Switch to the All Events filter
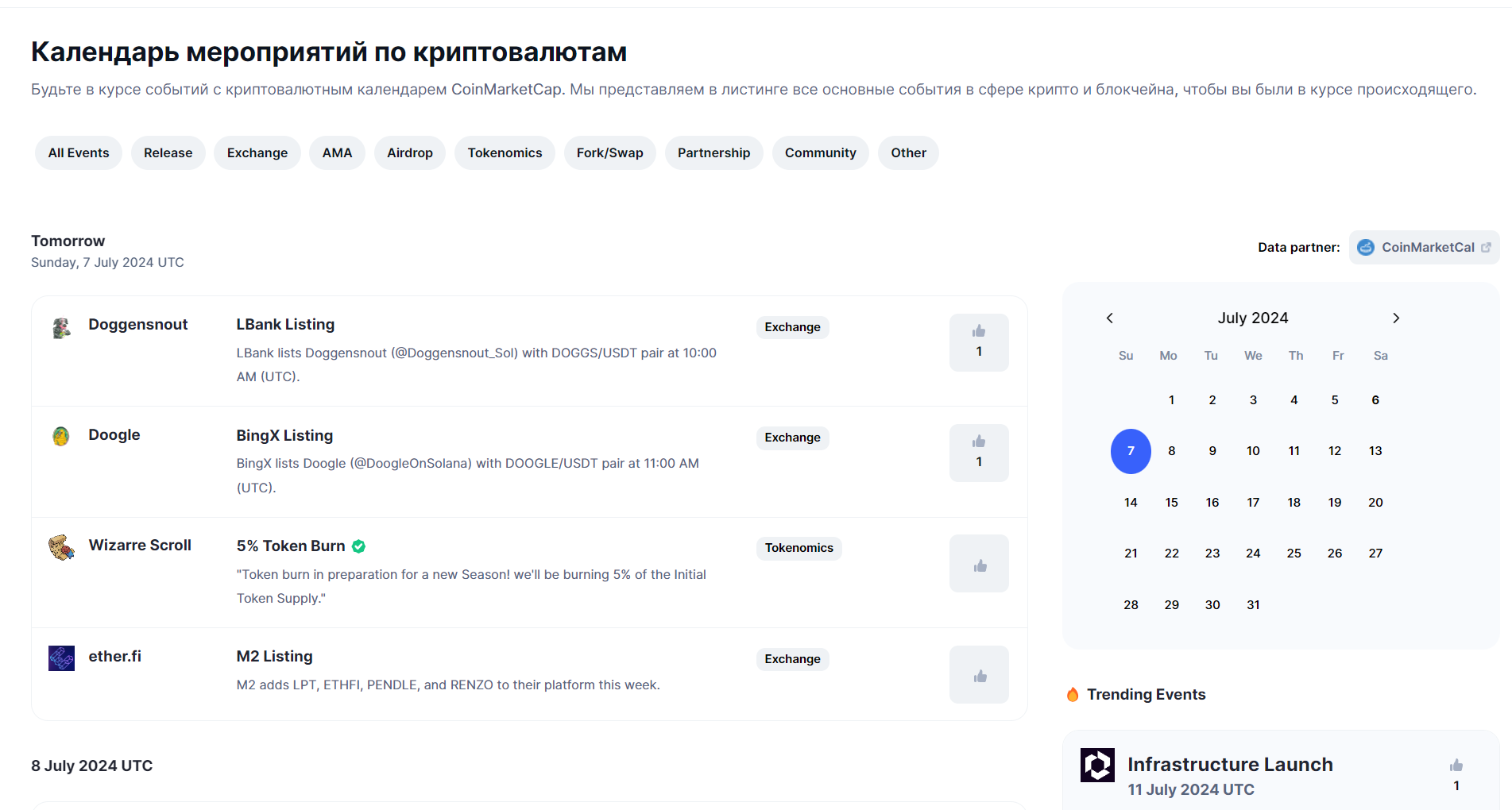Image resolution: width=1512 pixels, height=810 pixels. [x=78, y=152]
